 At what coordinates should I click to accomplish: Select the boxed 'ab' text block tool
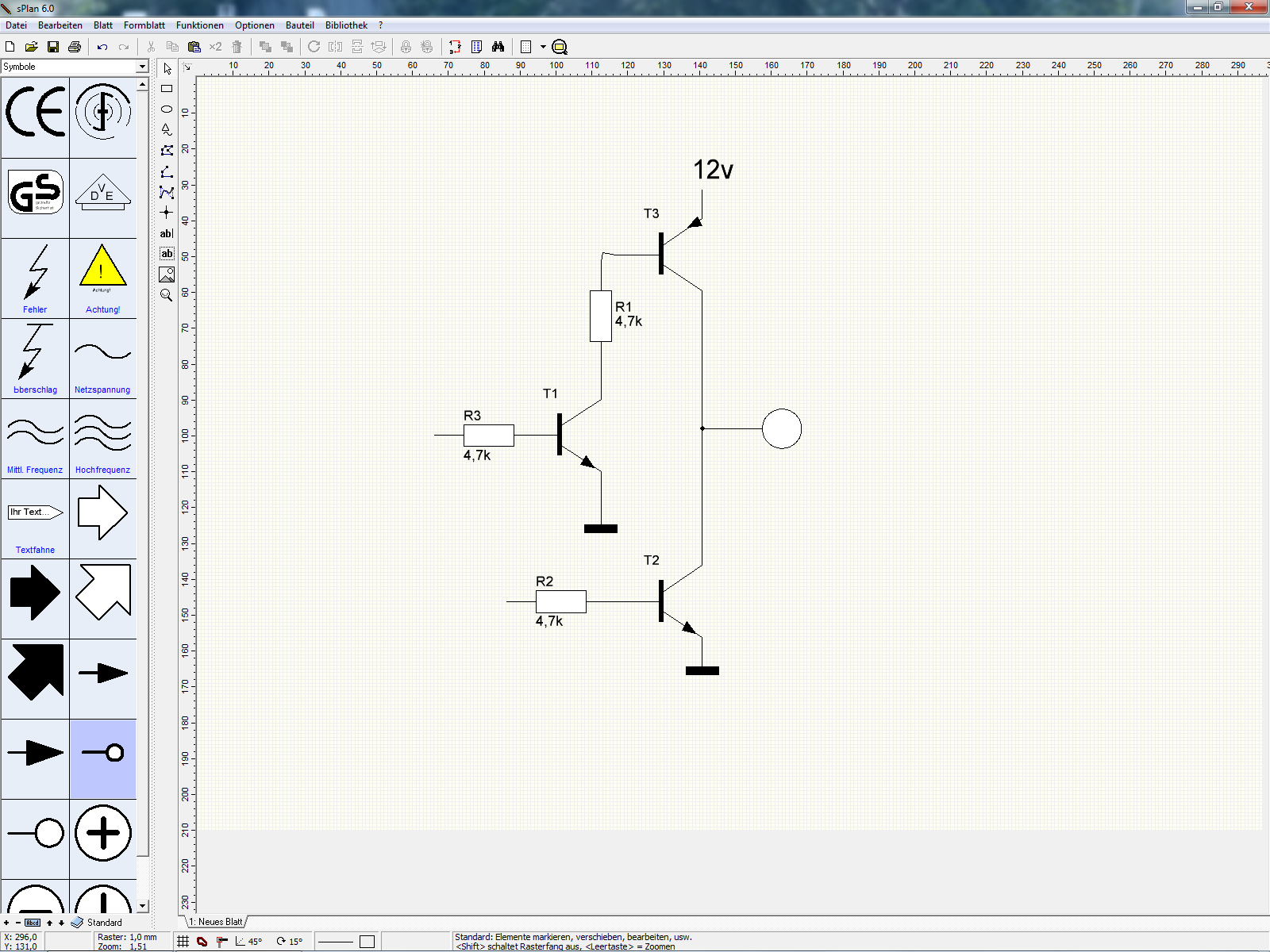point(167,254)
